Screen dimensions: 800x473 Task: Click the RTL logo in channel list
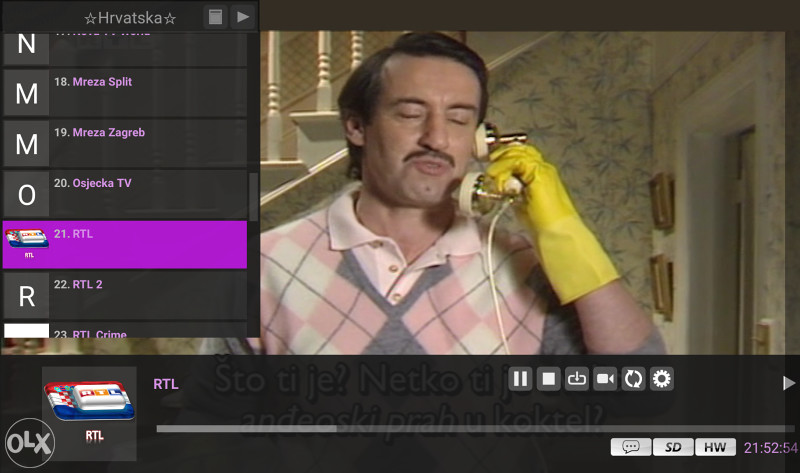27,243
